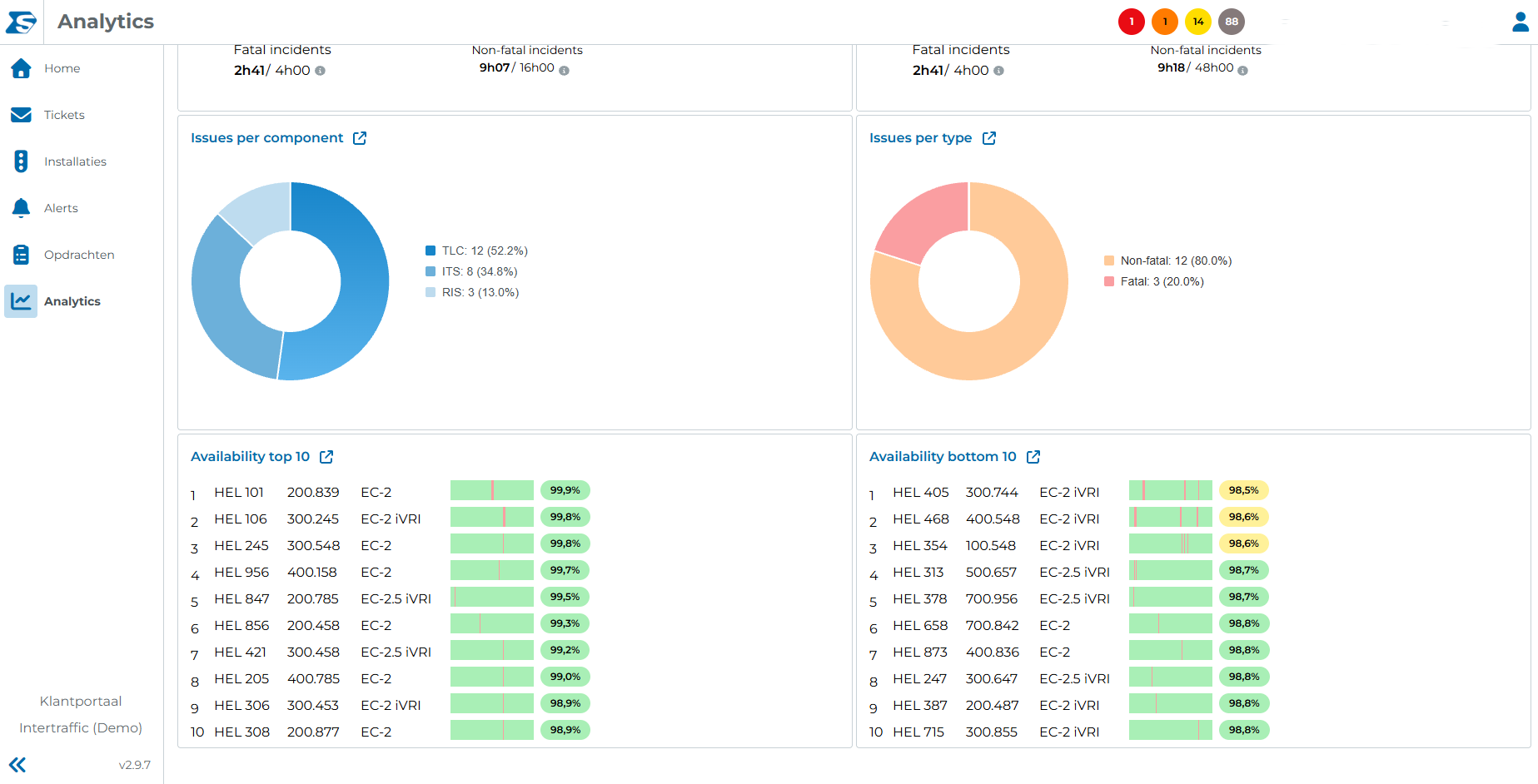
Task: Toggle the TLC legend entry
Action: tap(476, 251)
